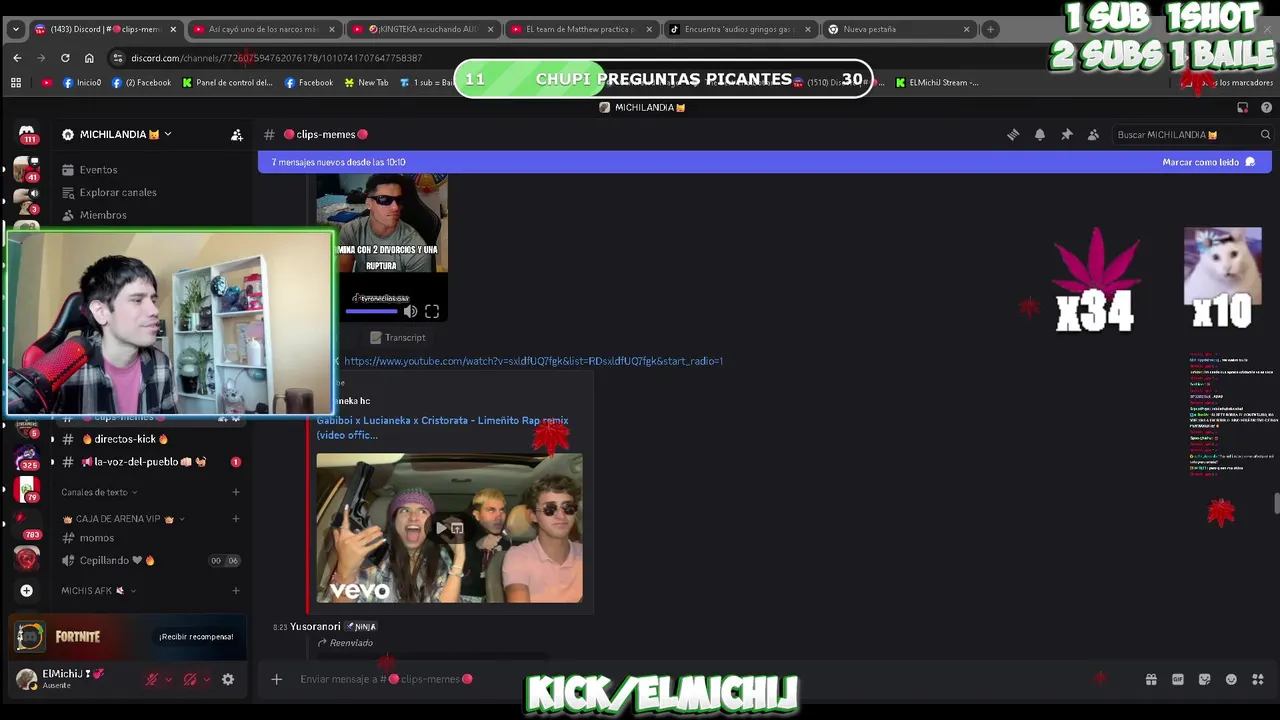Switch to KINGTEKA escuchando tab
Screen dimensions: 1280x720
click(x=422, y=29)
